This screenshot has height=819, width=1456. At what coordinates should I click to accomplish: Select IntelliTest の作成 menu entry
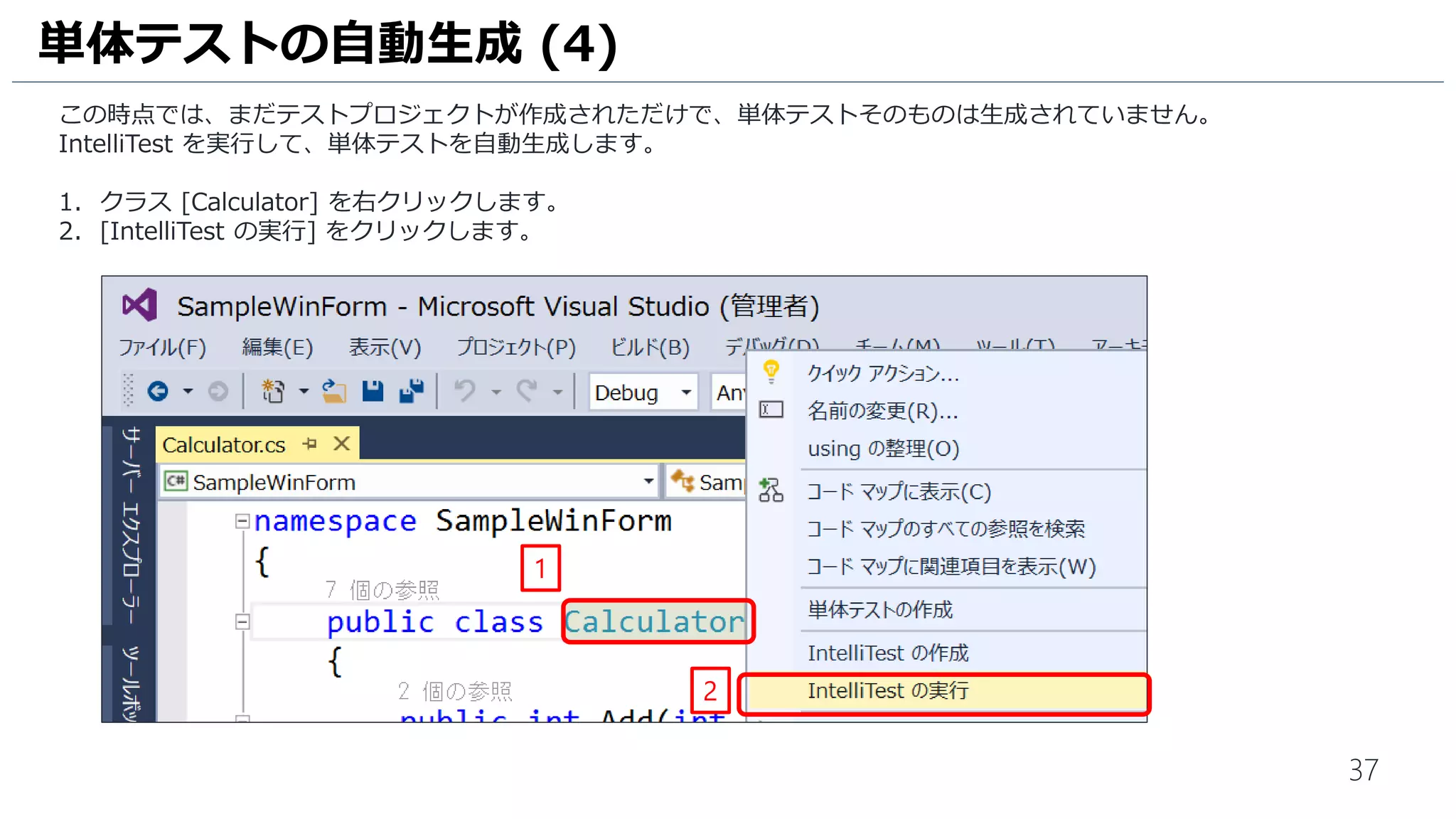coord(947,653)
